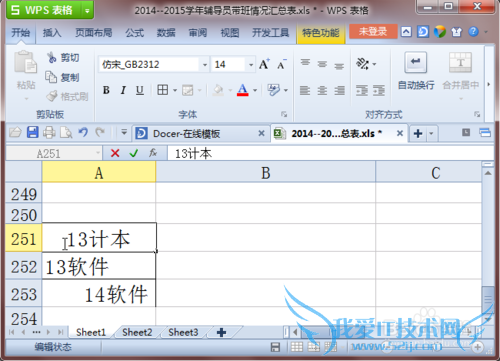This screenshot has height=361, width=500.
Task: Open borders dropdown arrow
Action: (175, 90)
